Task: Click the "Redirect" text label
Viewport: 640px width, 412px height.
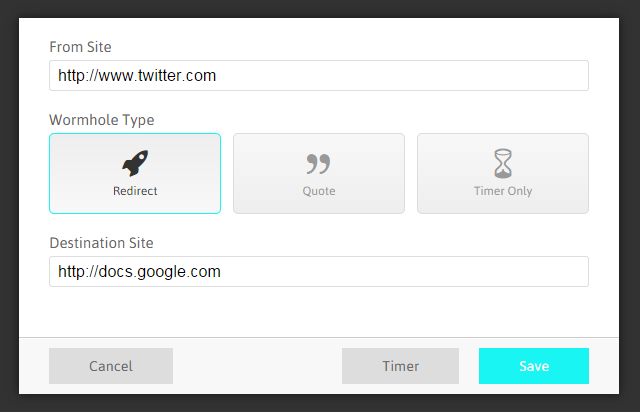Action: pyautogui.click(x=135, y=191)
